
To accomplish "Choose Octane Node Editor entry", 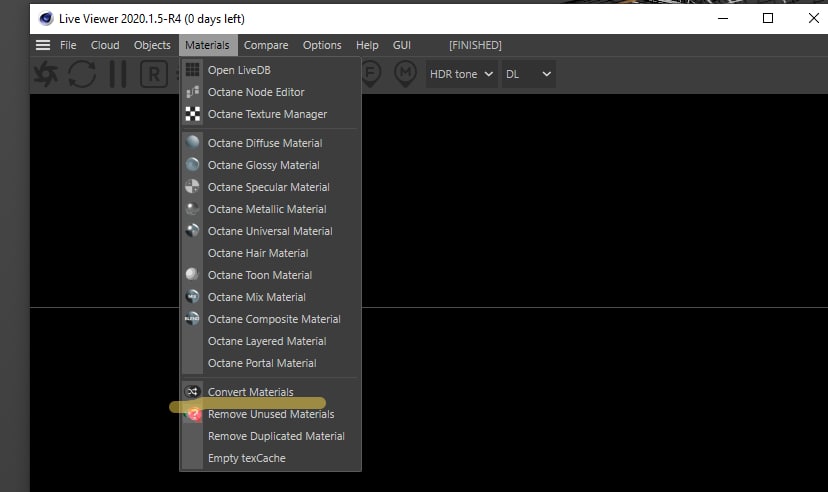I will tap(271, 92).
